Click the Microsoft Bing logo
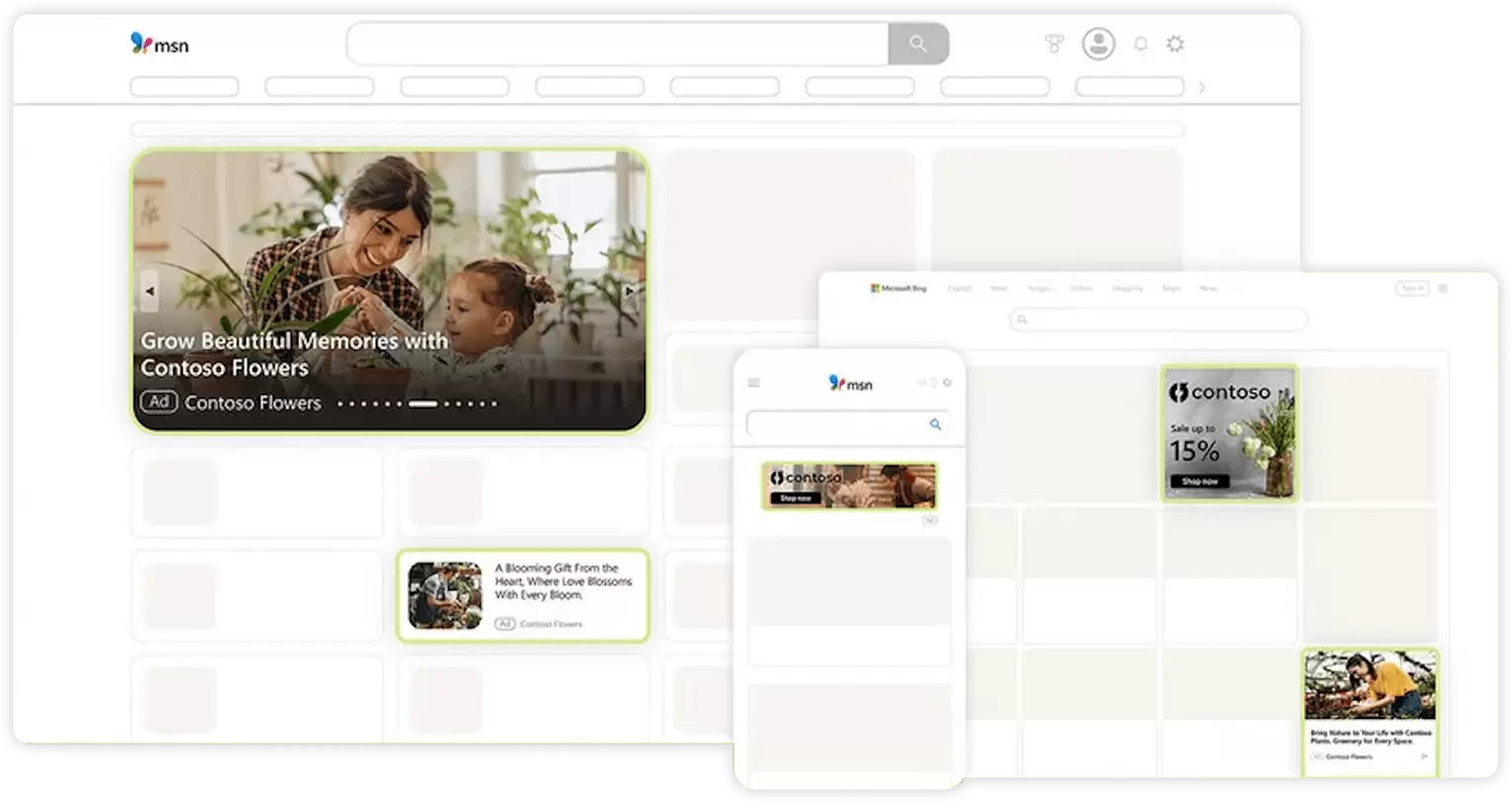The width and height of the screenshot is (1512, 803). (x=898, y=289)
